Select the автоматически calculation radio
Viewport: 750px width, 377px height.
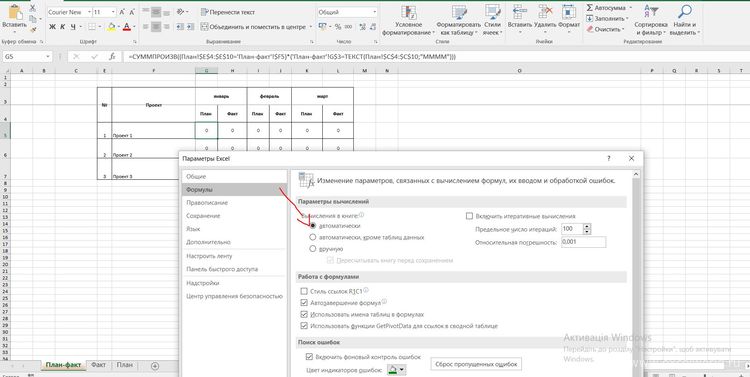(313, 225)
